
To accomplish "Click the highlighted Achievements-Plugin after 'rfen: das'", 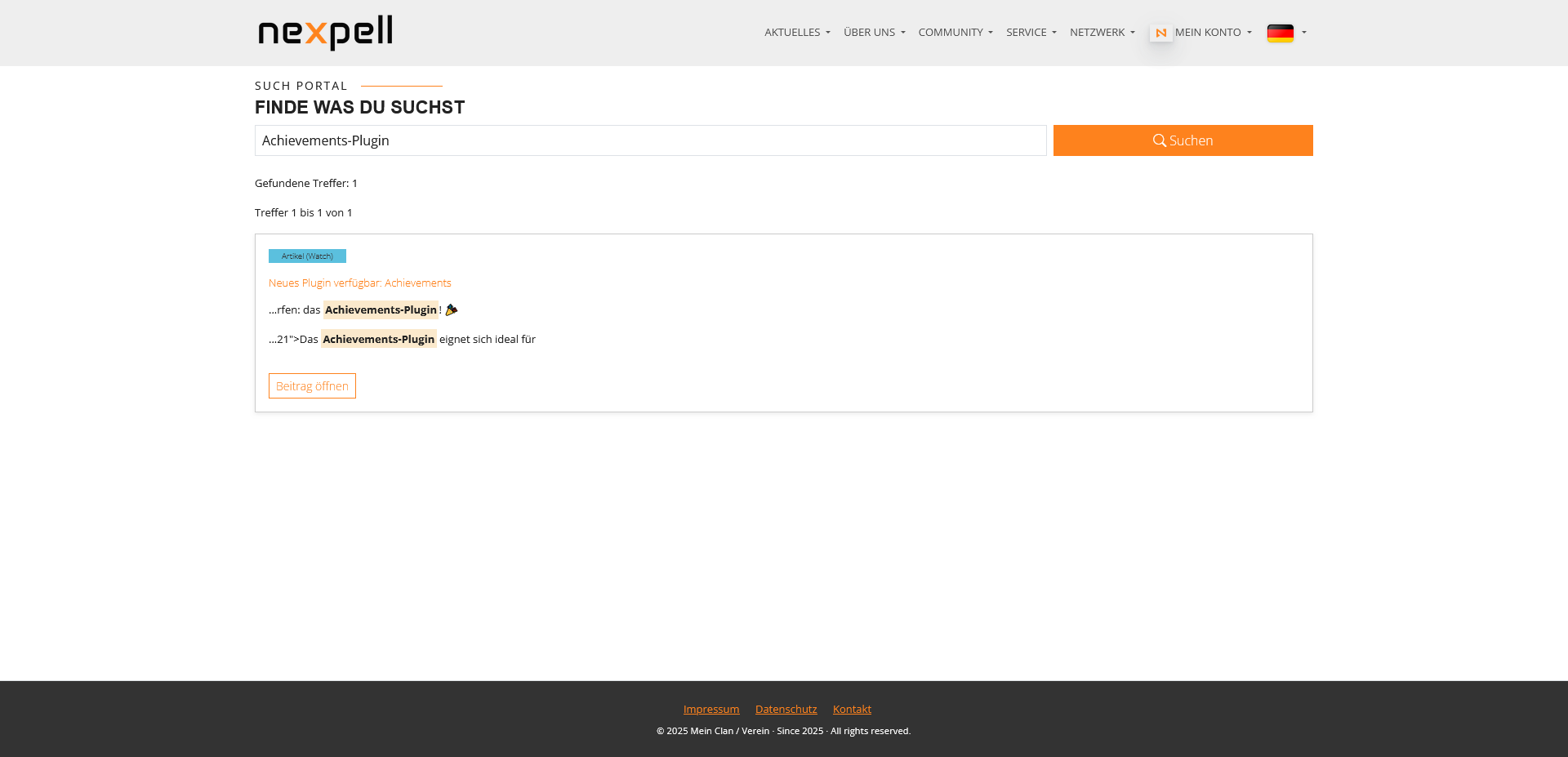I will click(381, 310).
